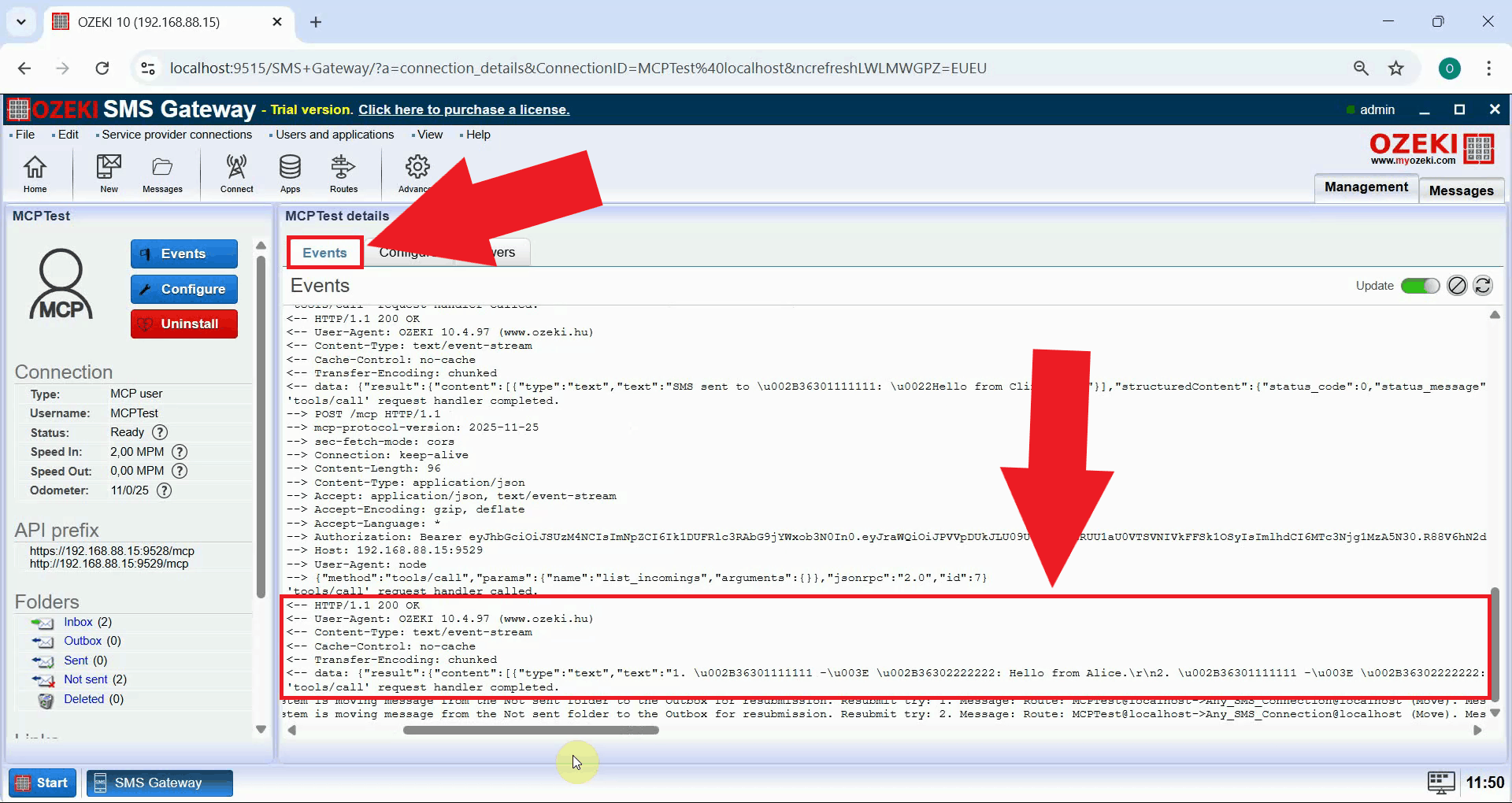This screenshot has height=803, width=1512.
Task: Click the left panel scroll-down arrow
Action: (261, 729)
